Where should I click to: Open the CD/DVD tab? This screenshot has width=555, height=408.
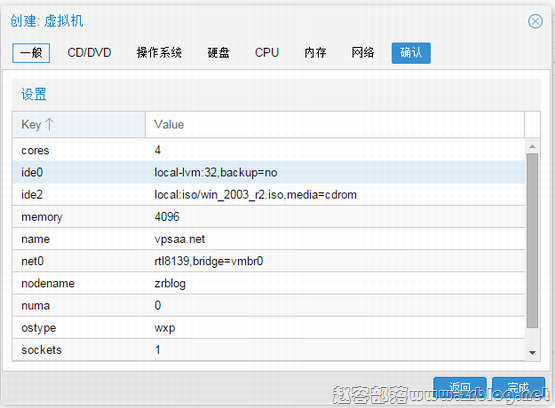(x=89, y=53)
